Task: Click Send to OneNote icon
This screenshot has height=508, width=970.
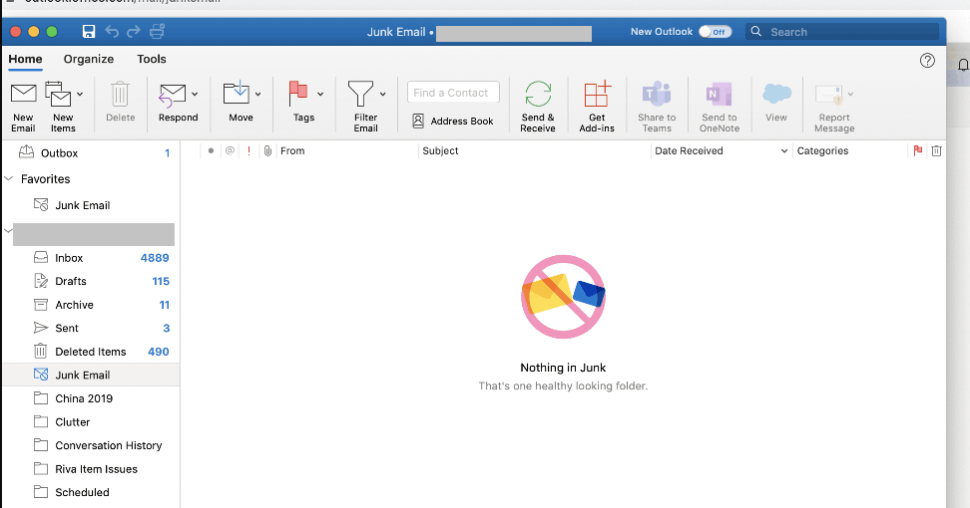Action: pos(719,94)
